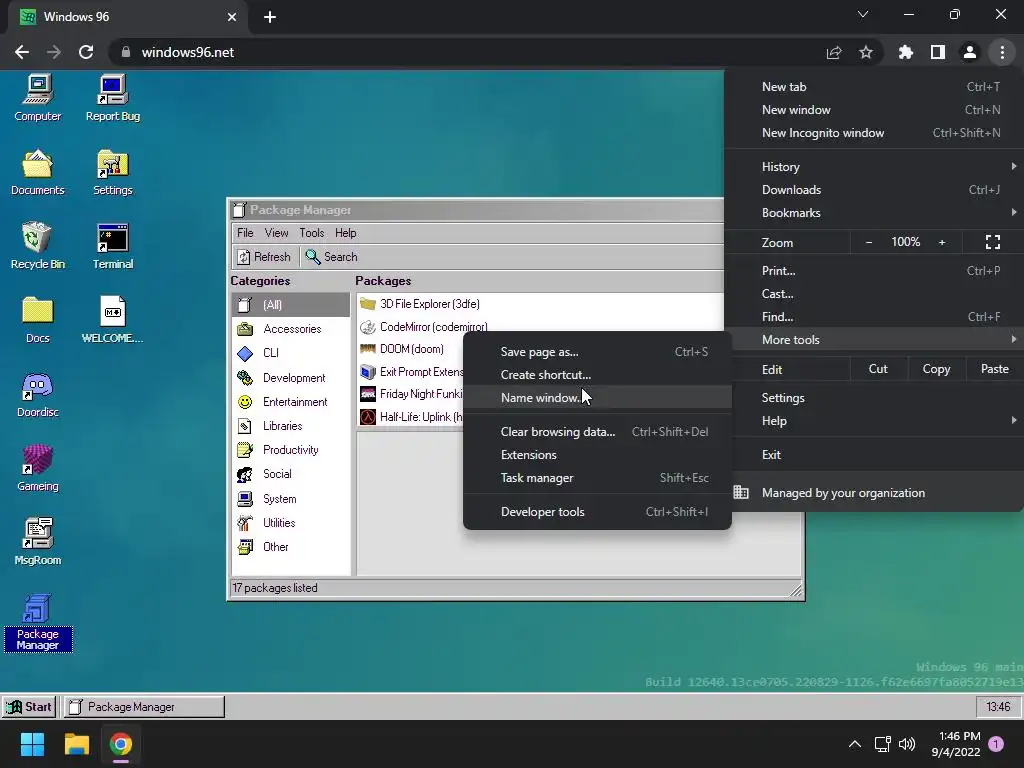The image size is (1024, 768).
Task: Open the Computer desktop icon
Action: (x=37, y=98)
